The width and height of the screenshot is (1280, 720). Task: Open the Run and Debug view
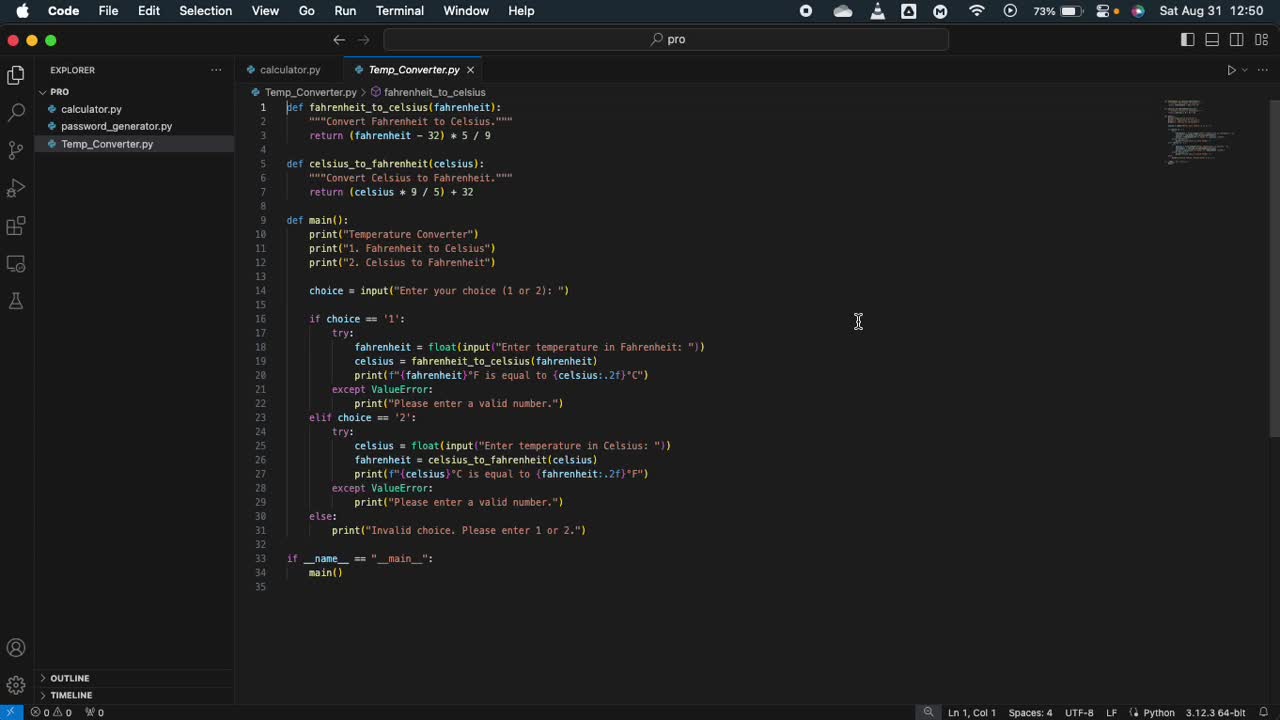tap(16, 188)
